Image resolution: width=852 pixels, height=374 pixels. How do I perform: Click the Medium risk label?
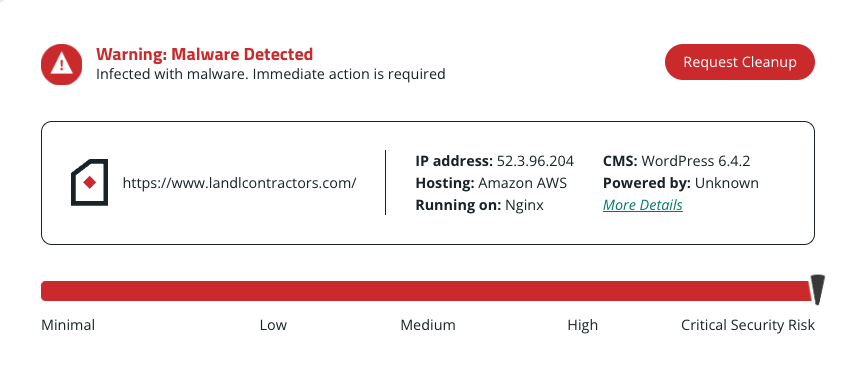click(x=428, y=325)
